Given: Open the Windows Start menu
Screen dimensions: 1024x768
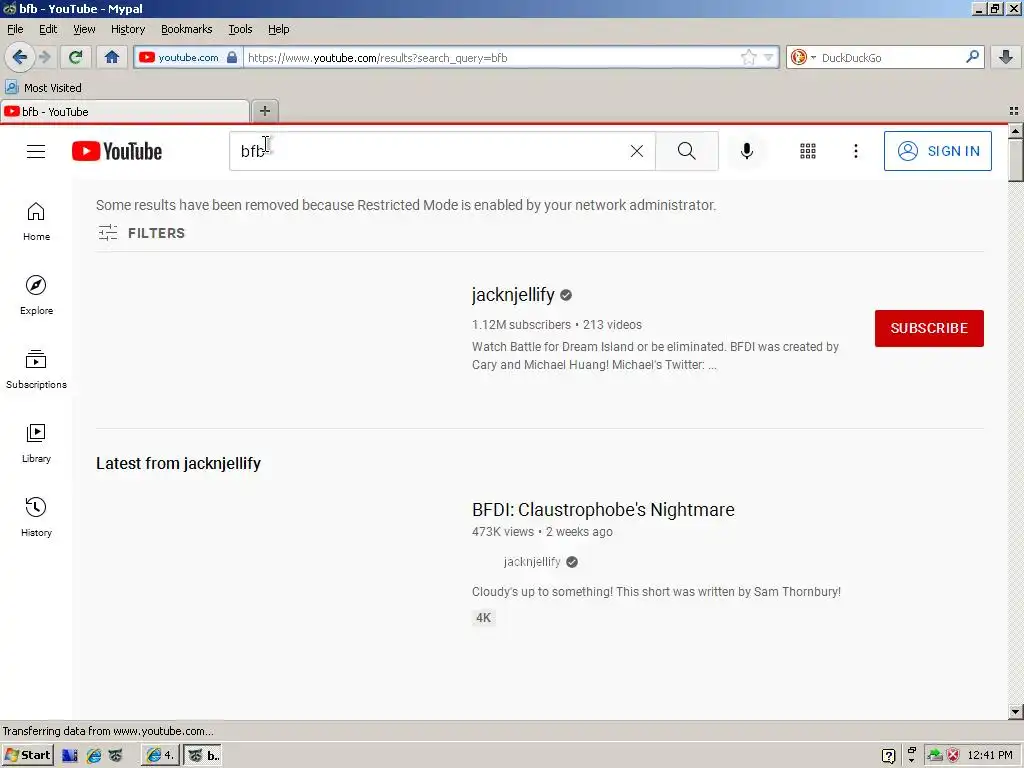Looking at the screenshot, I should click(27, 755).
